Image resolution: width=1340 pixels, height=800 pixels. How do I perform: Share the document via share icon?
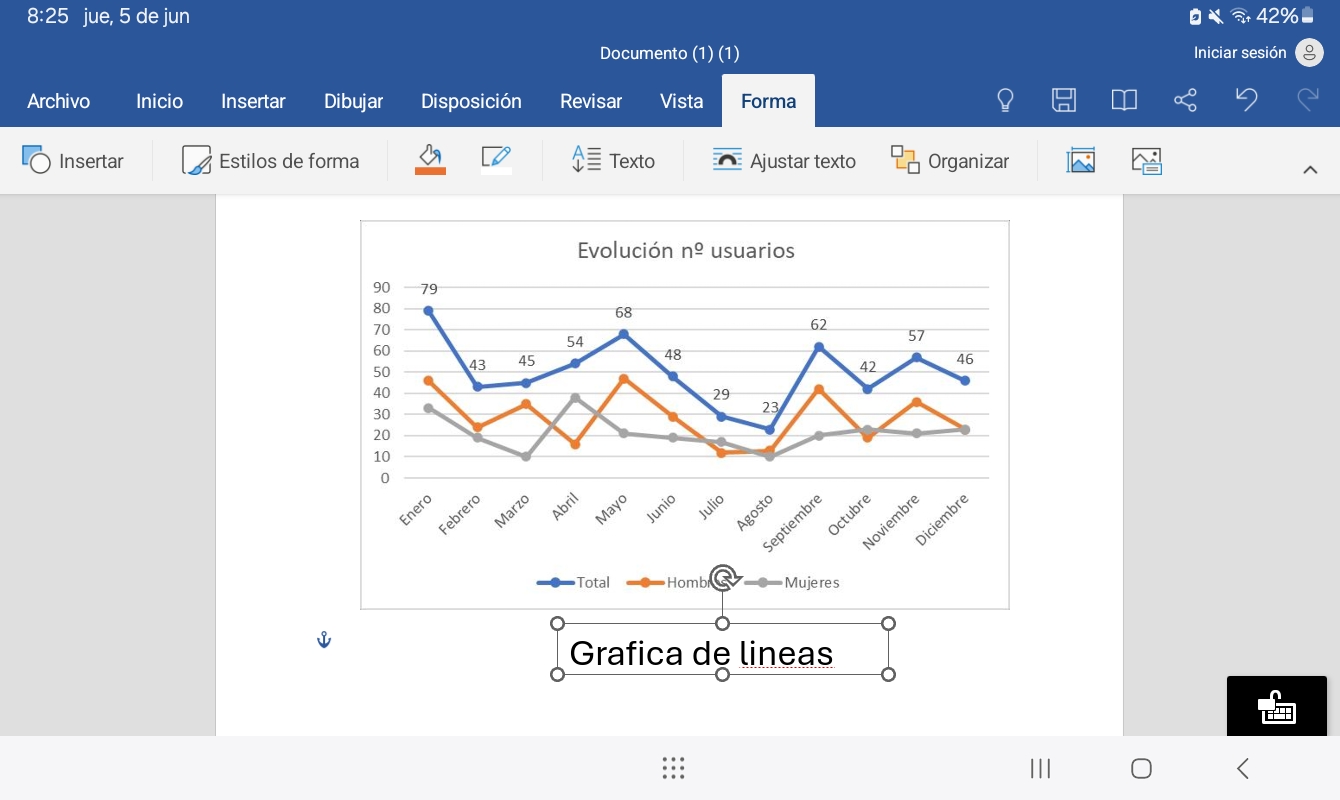(1185, 100)
